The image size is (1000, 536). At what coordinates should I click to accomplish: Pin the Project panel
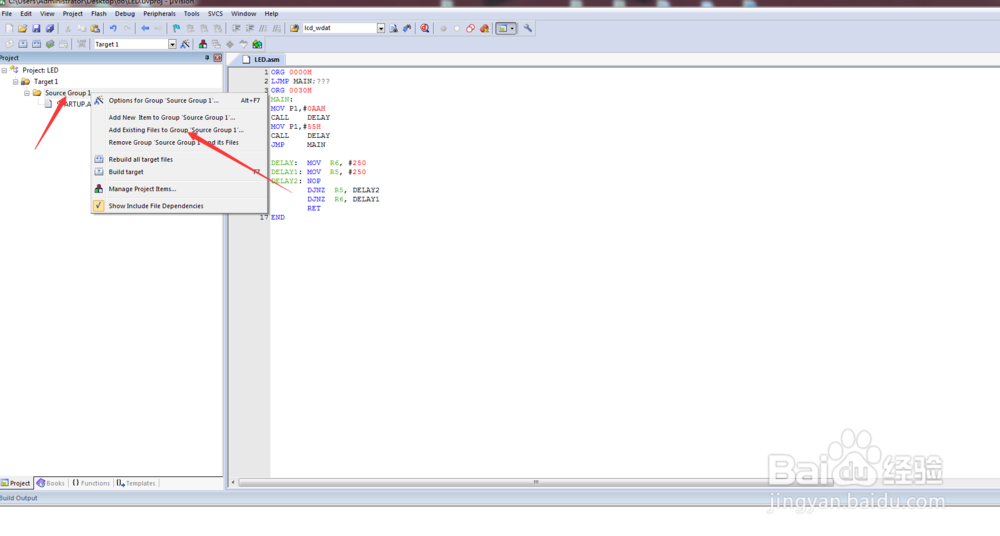(207, 58)
